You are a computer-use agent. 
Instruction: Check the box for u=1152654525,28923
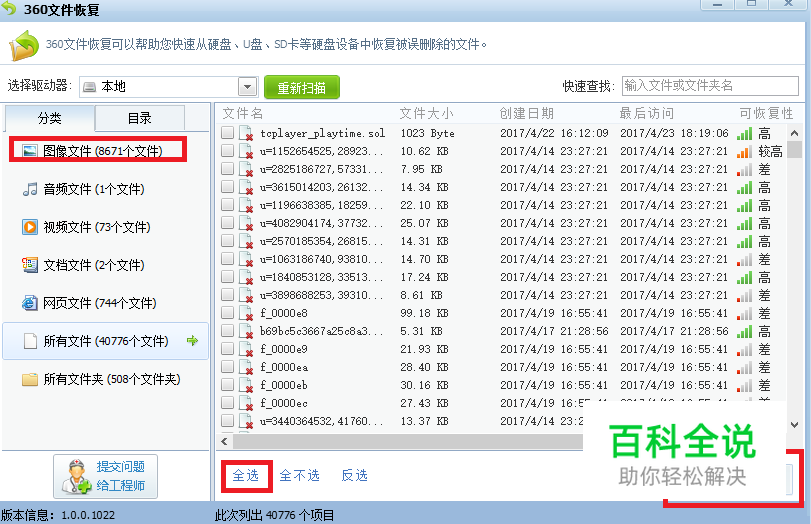click(227, 151)
